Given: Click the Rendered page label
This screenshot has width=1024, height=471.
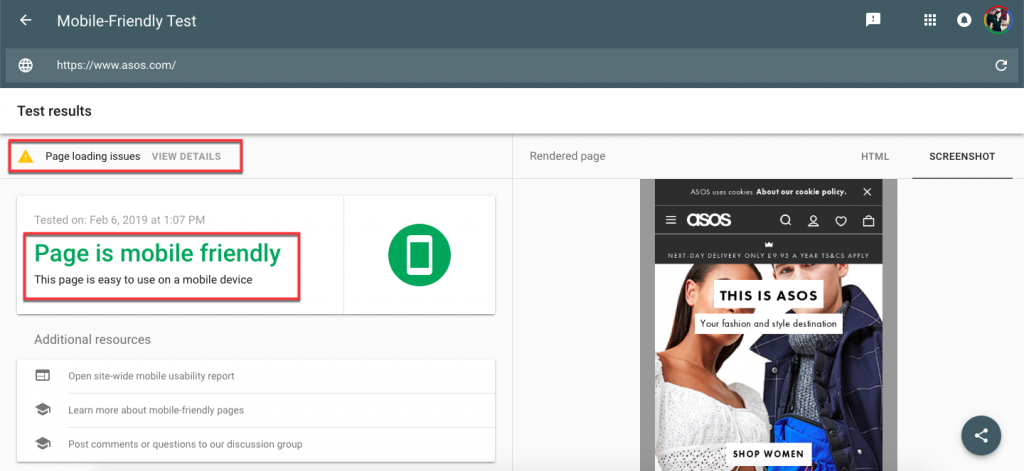Looking at the screenshot, I should (568, 157).
